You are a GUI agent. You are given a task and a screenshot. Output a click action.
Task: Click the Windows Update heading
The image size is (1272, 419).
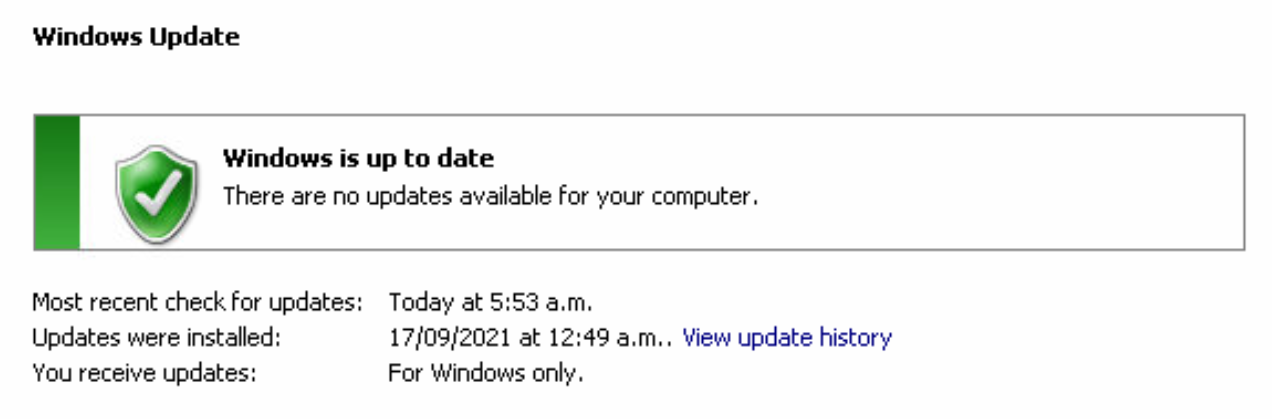tap(136, 38)
